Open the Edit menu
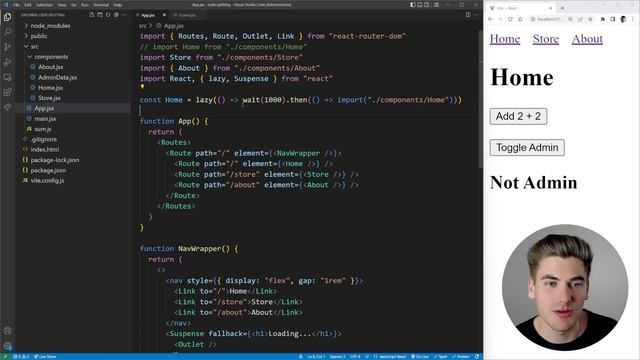640x360 pixels. tap(28, 5)
